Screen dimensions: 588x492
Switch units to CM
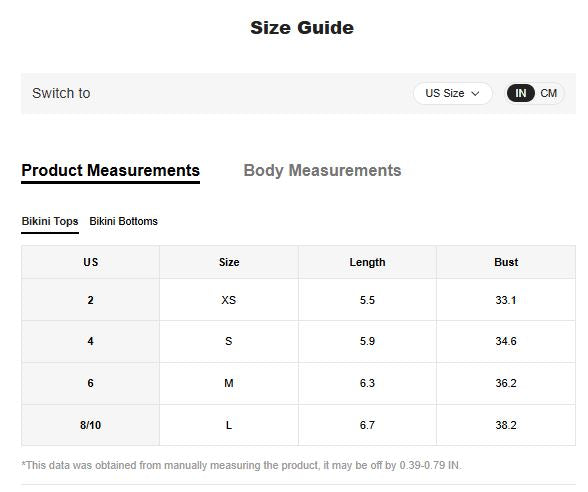(x=548, y=93)
